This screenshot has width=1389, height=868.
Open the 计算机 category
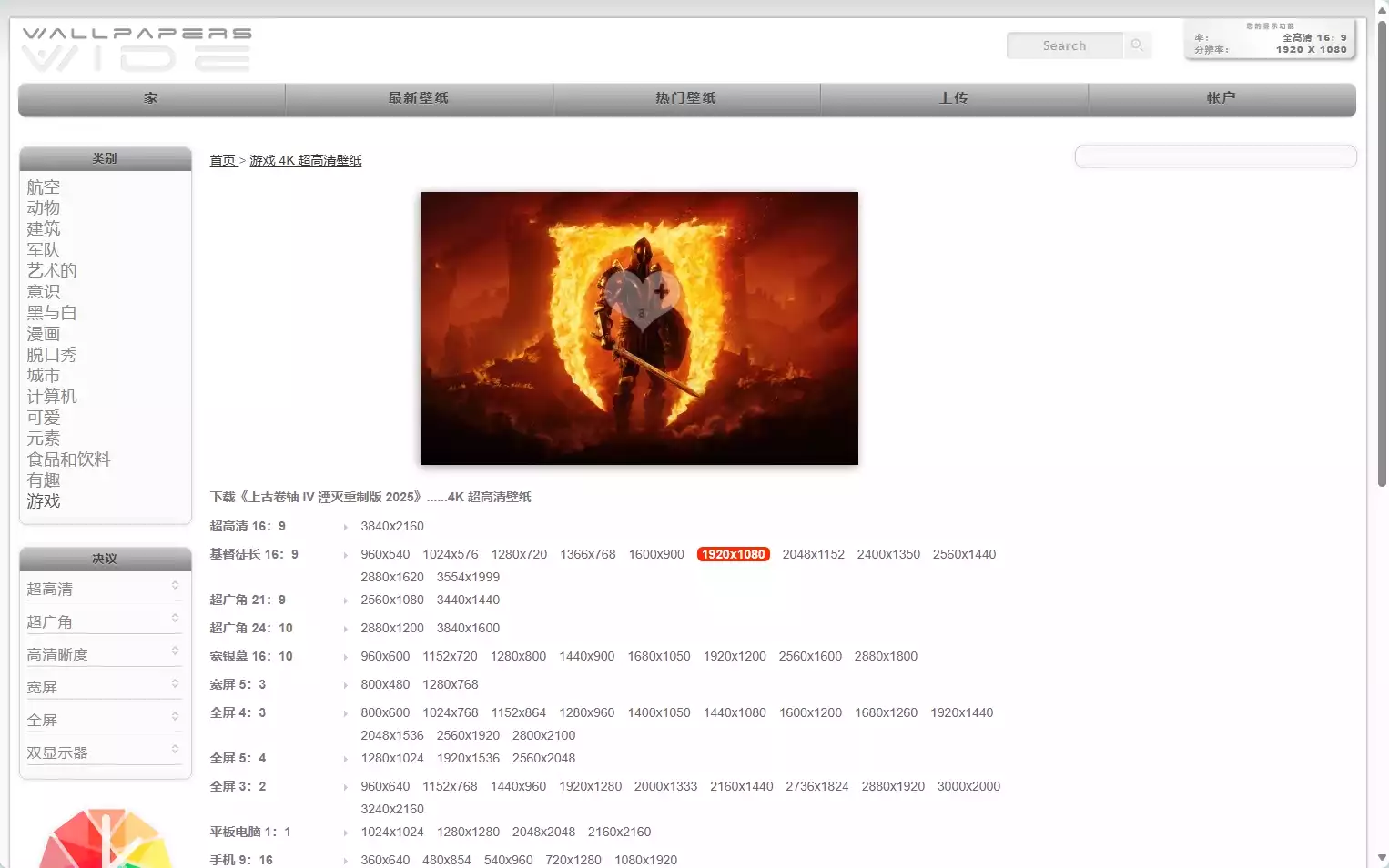[52, 396]
